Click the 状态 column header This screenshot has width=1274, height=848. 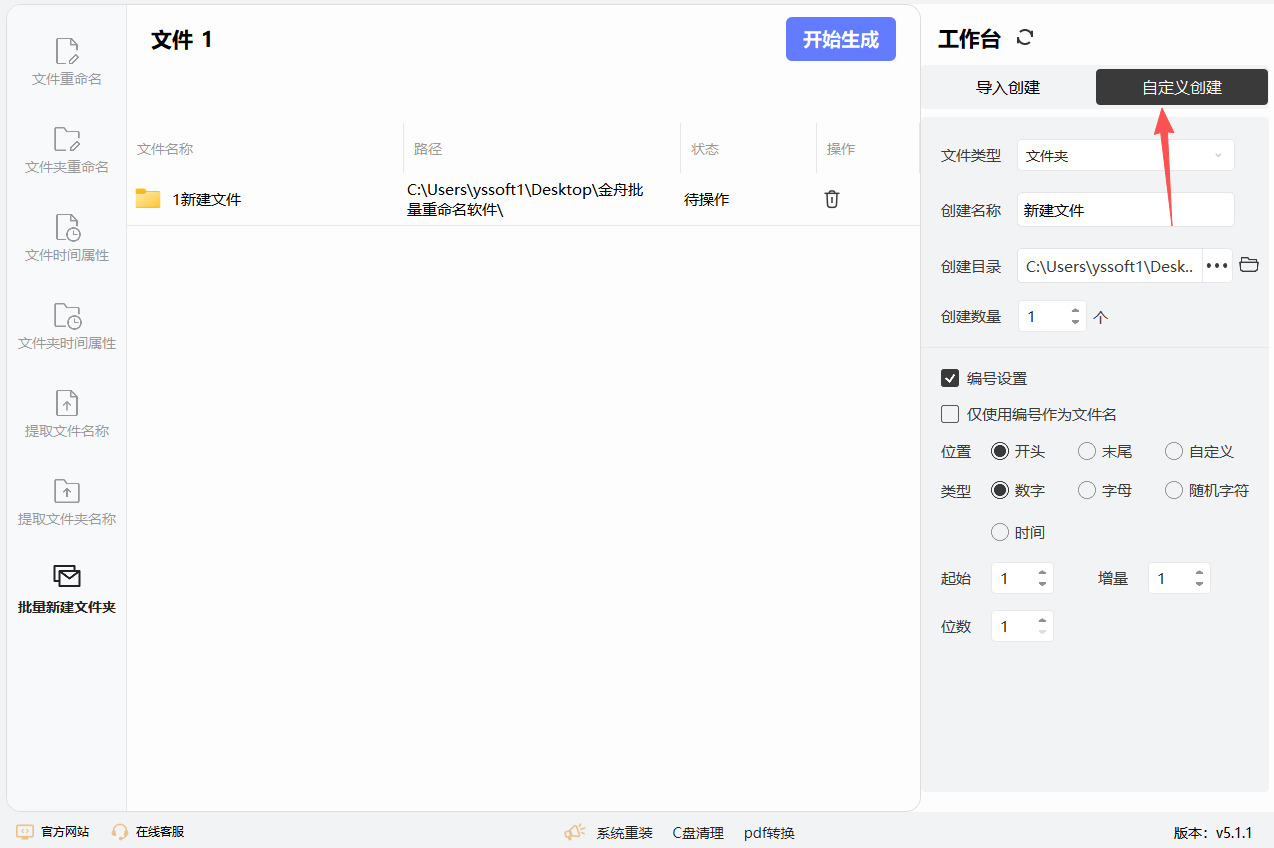point(705,149)
